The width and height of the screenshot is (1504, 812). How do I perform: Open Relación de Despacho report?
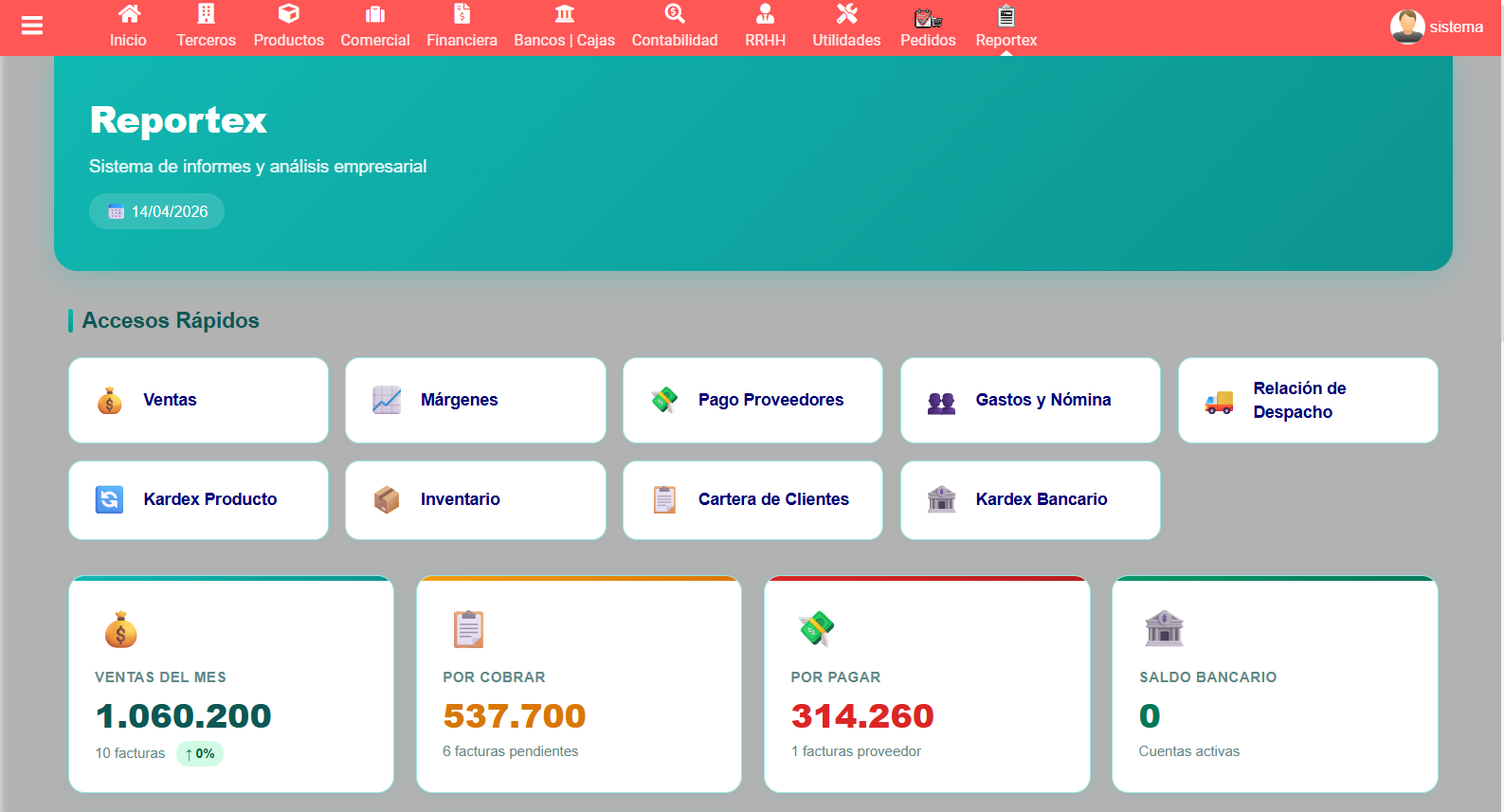tap(1308, 400)
